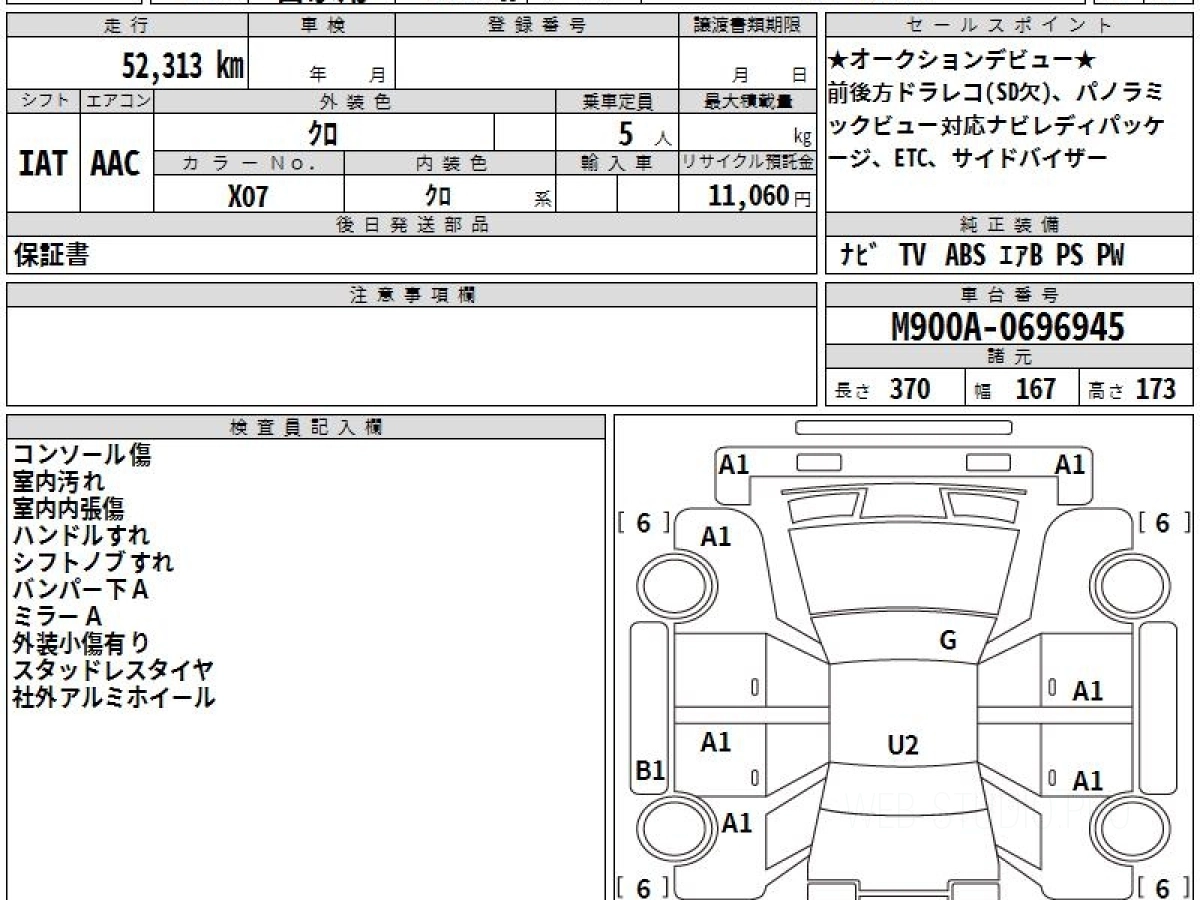This screenshot has width=1200, height=900.
Task: Select the ナビ equipment item
Action: 859,255
